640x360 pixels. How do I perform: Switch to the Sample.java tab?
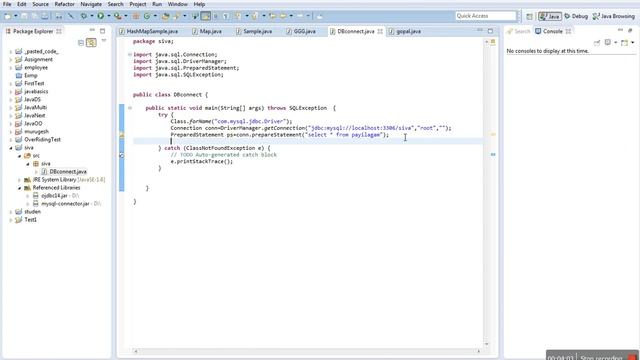[254, 31]
